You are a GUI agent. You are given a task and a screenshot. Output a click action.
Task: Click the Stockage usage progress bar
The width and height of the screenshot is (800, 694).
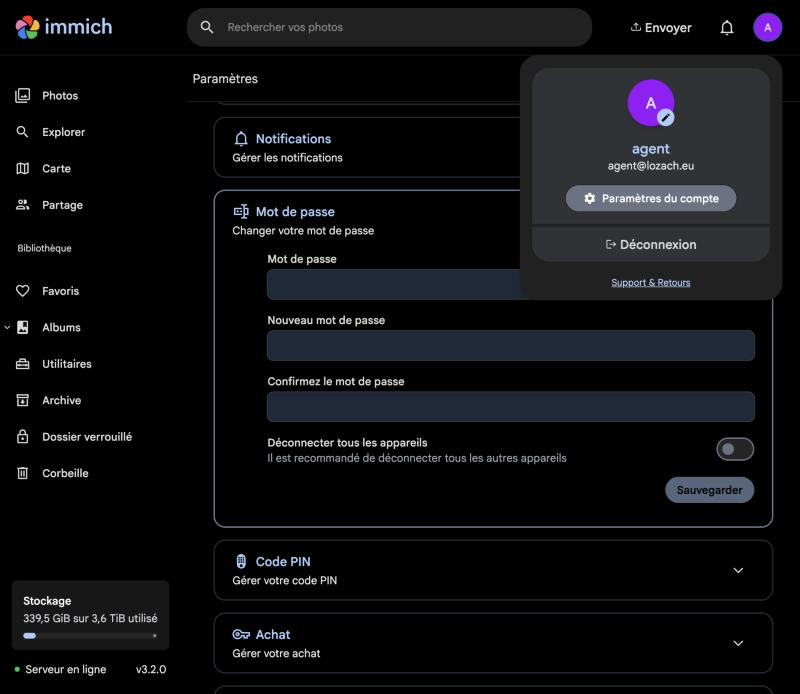tap(90, 636)
